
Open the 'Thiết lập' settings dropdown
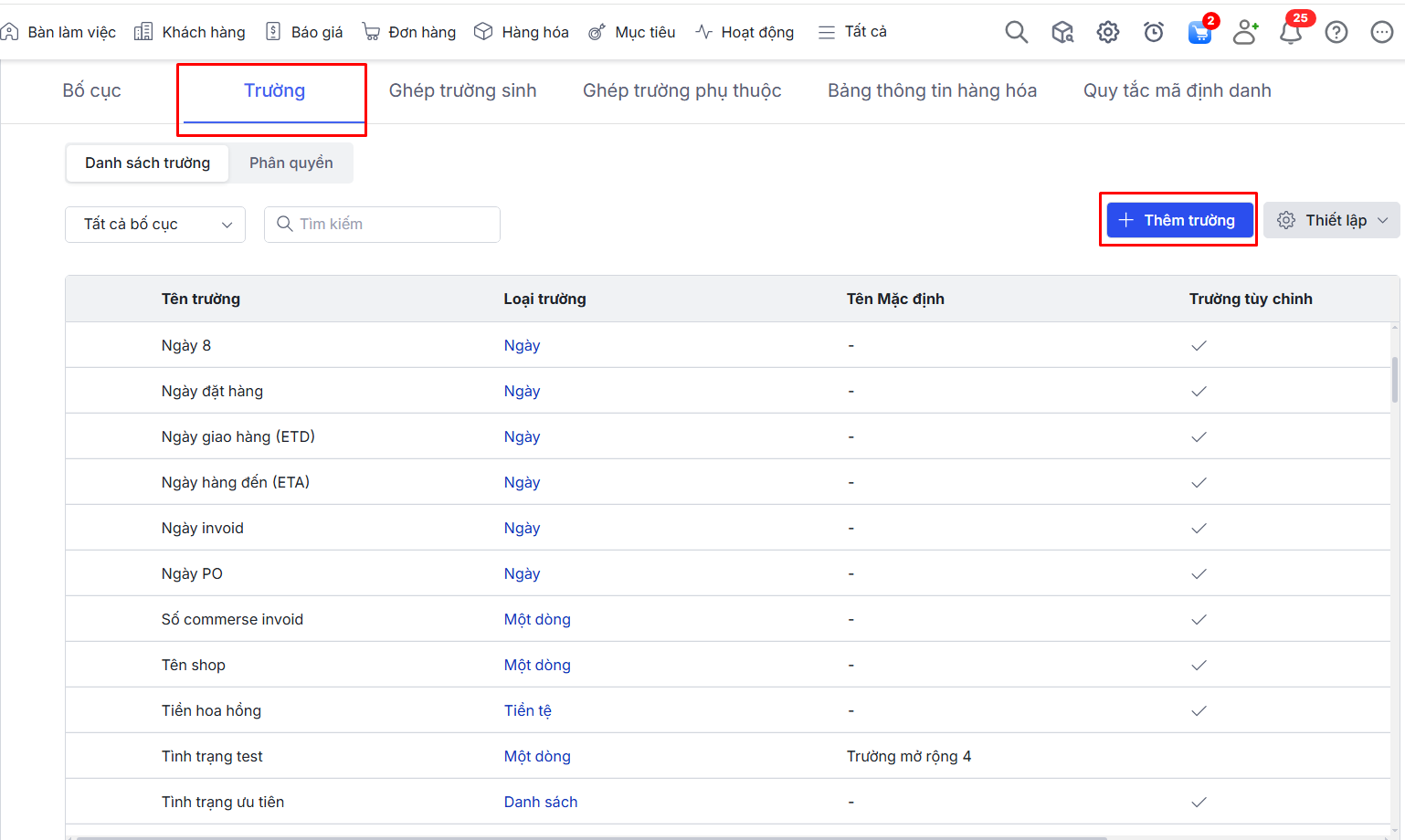1332,220
